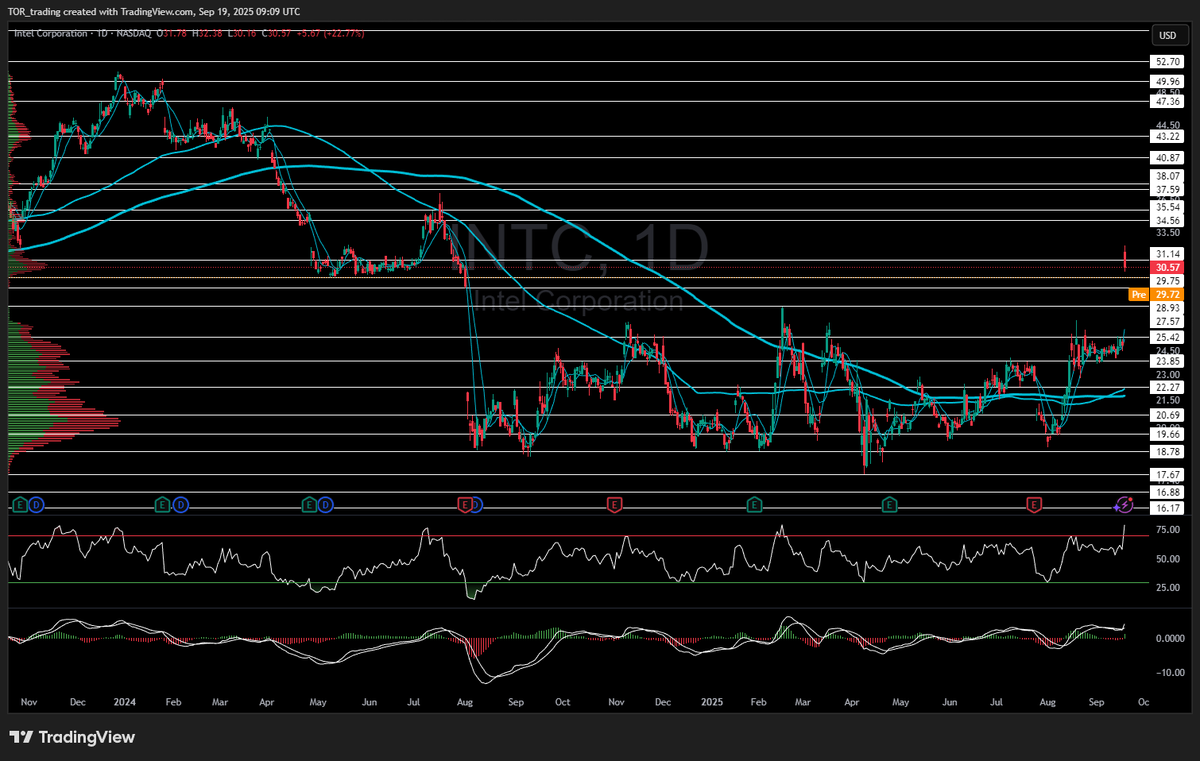
Task: Click the 16.88 price level label
Action: click(x=1168, y=492)
